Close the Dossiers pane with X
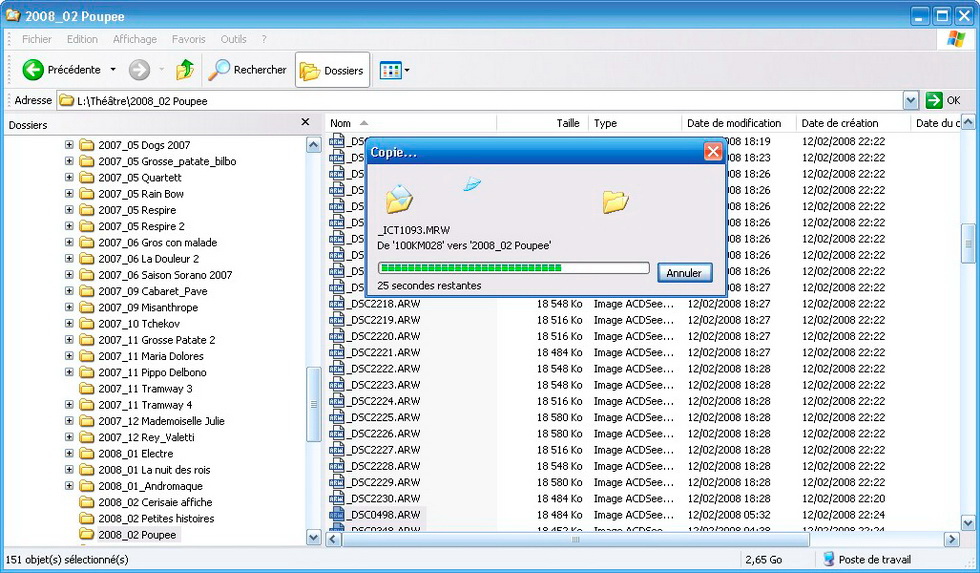Screen dimensions: 980x573 click(x=306, y=122)
